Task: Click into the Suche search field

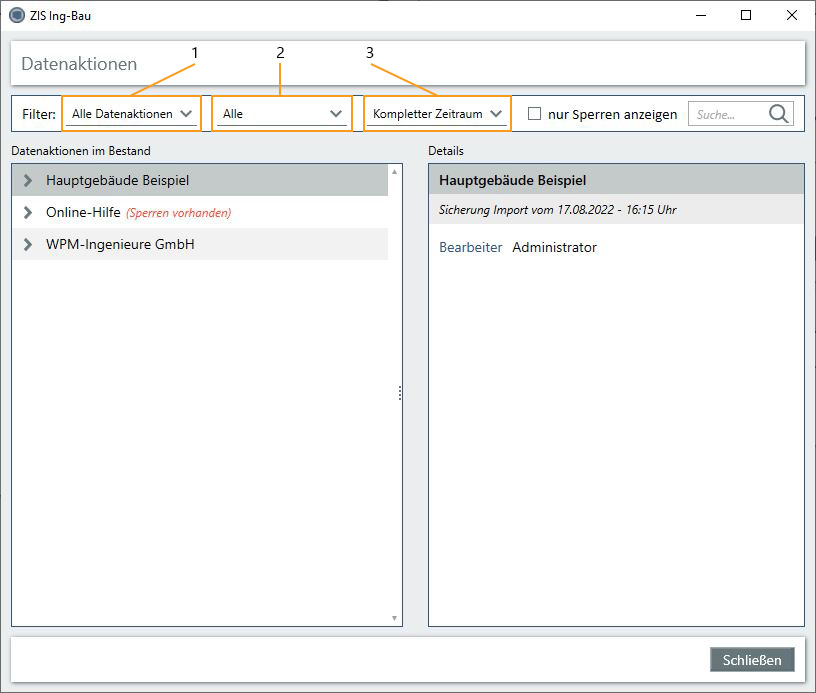Action: pyautogui.click(x=727, y=114)
